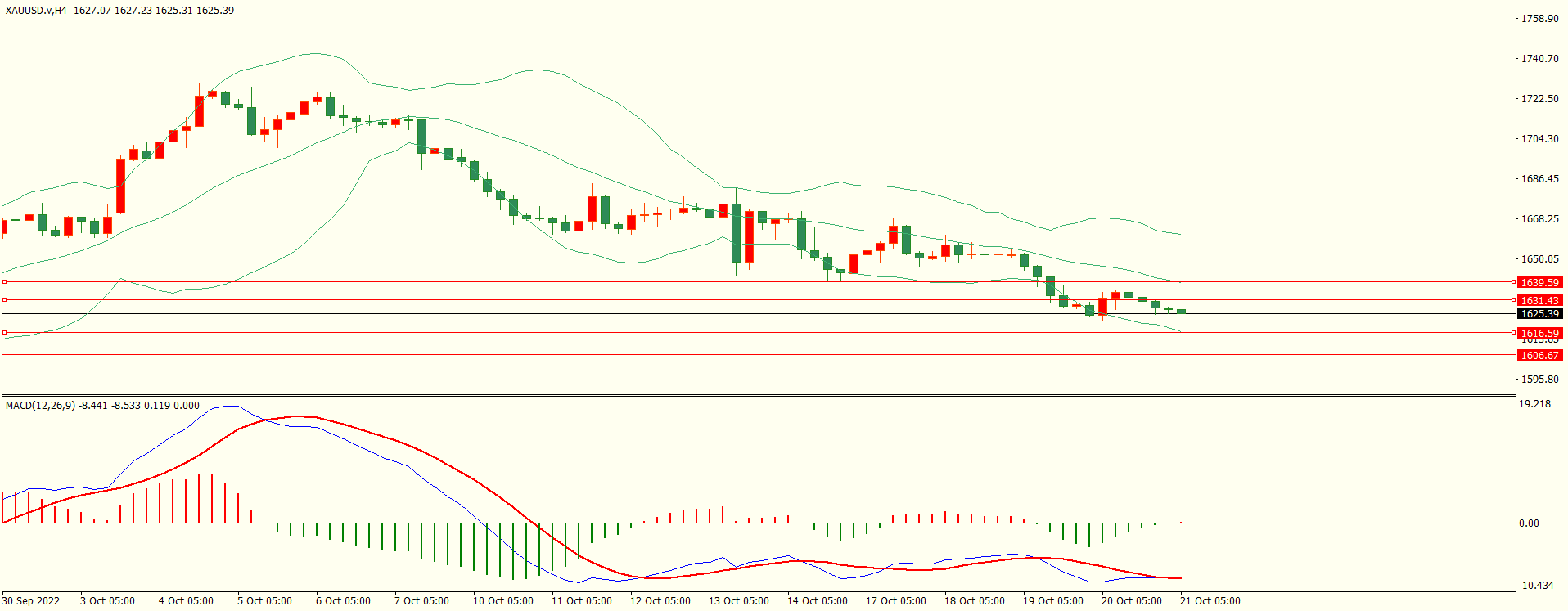1568x611 pixels.
Task: Click the MACD(12,26,9) indicator label
Action: point(40,405)
